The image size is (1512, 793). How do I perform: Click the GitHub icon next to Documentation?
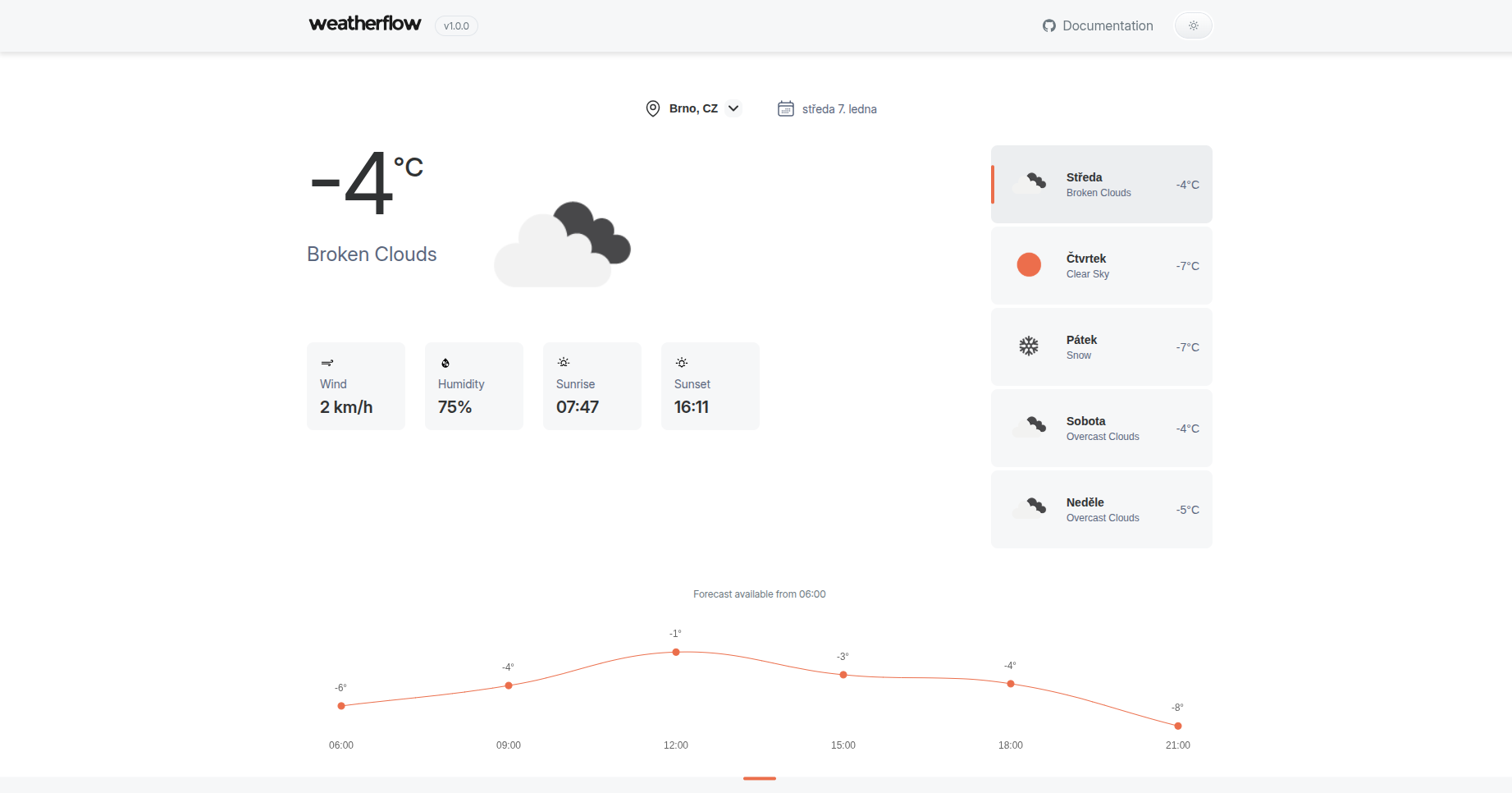pos(1048,25)
